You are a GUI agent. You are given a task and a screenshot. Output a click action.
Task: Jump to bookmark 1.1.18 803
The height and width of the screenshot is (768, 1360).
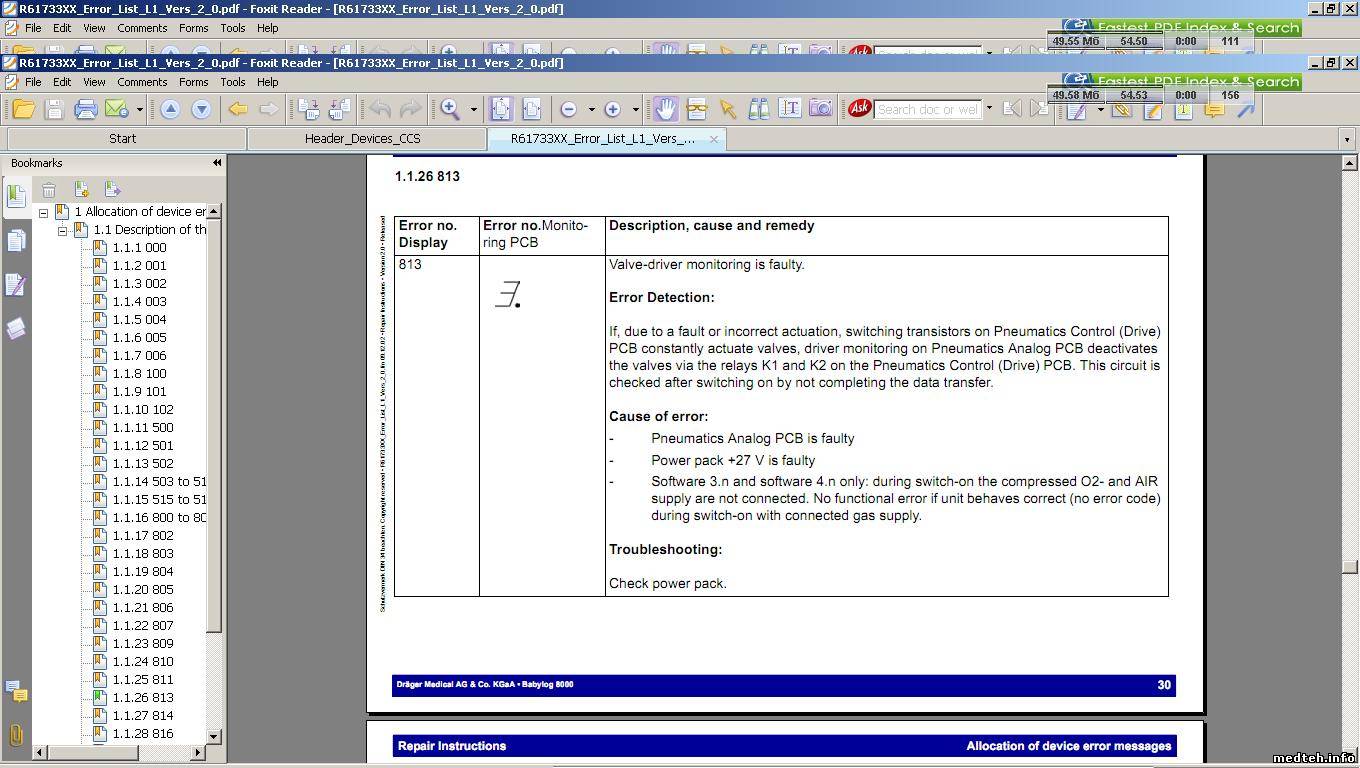coord(142,553)
